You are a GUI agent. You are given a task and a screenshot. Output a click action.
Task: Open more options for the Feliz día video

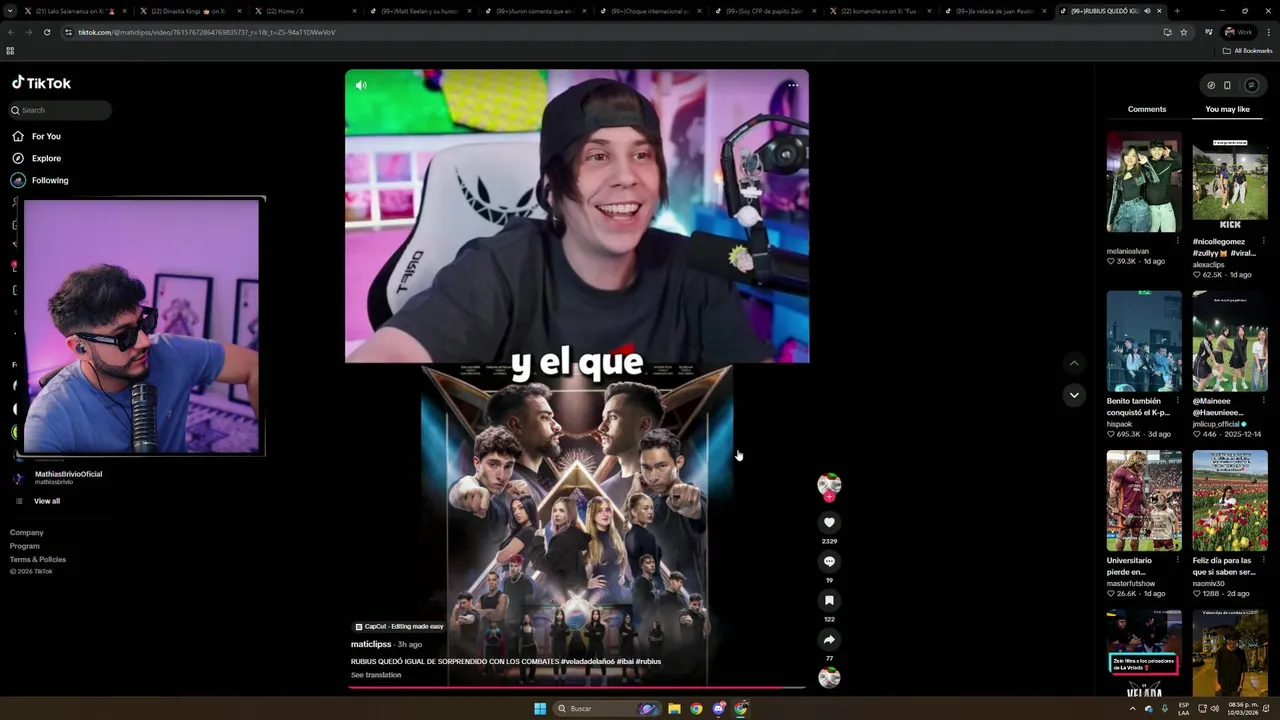coord(1263,560)
